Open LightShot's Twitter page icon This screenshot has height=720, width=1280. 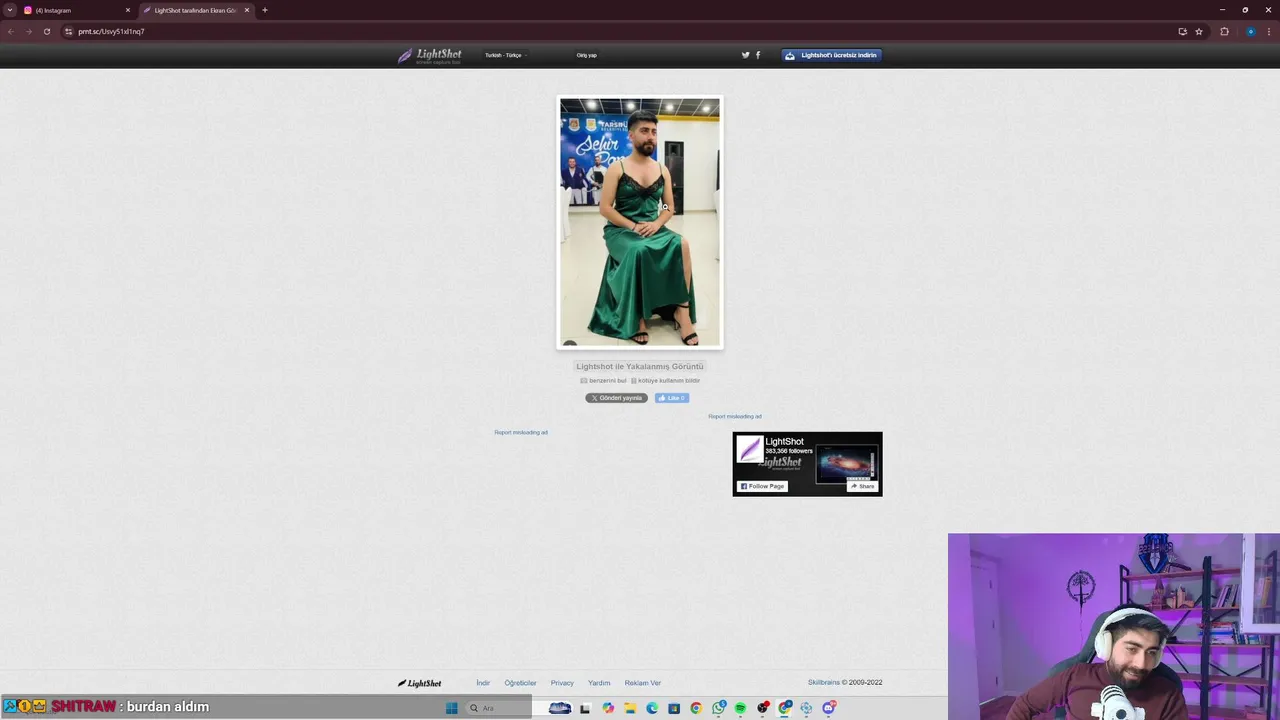(745, 55)
